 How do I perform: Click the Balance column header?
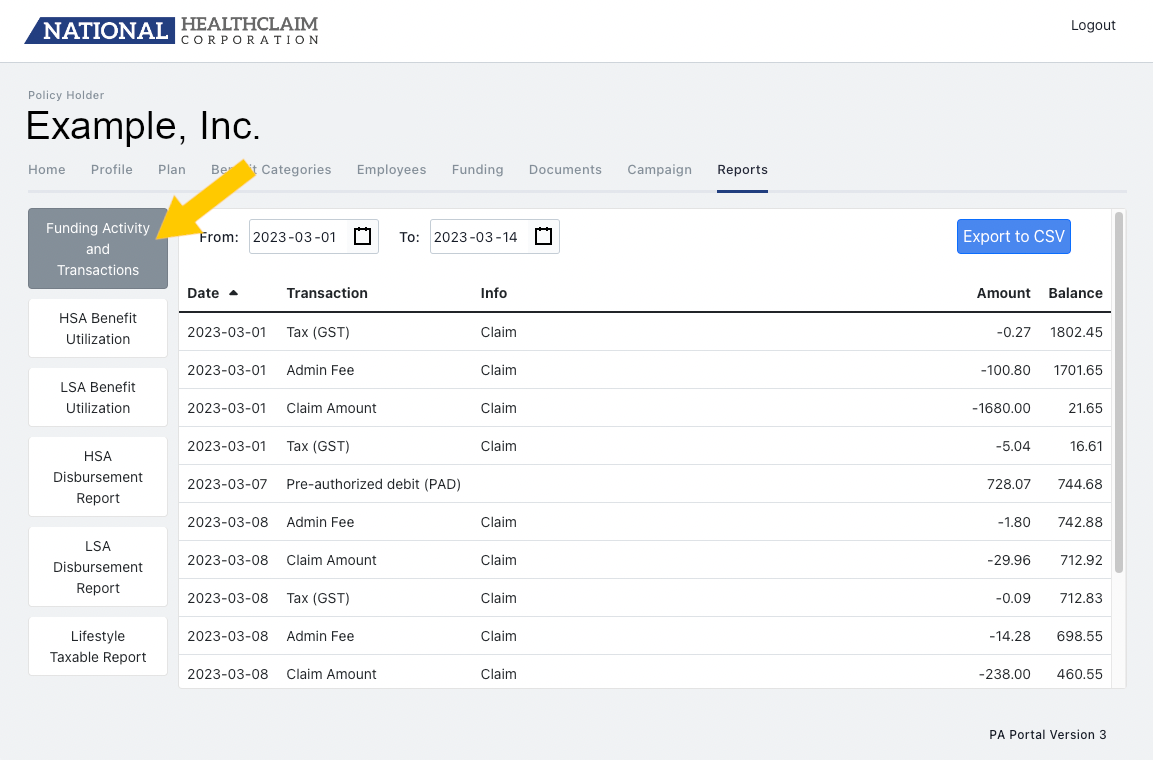click(1075, 293)
